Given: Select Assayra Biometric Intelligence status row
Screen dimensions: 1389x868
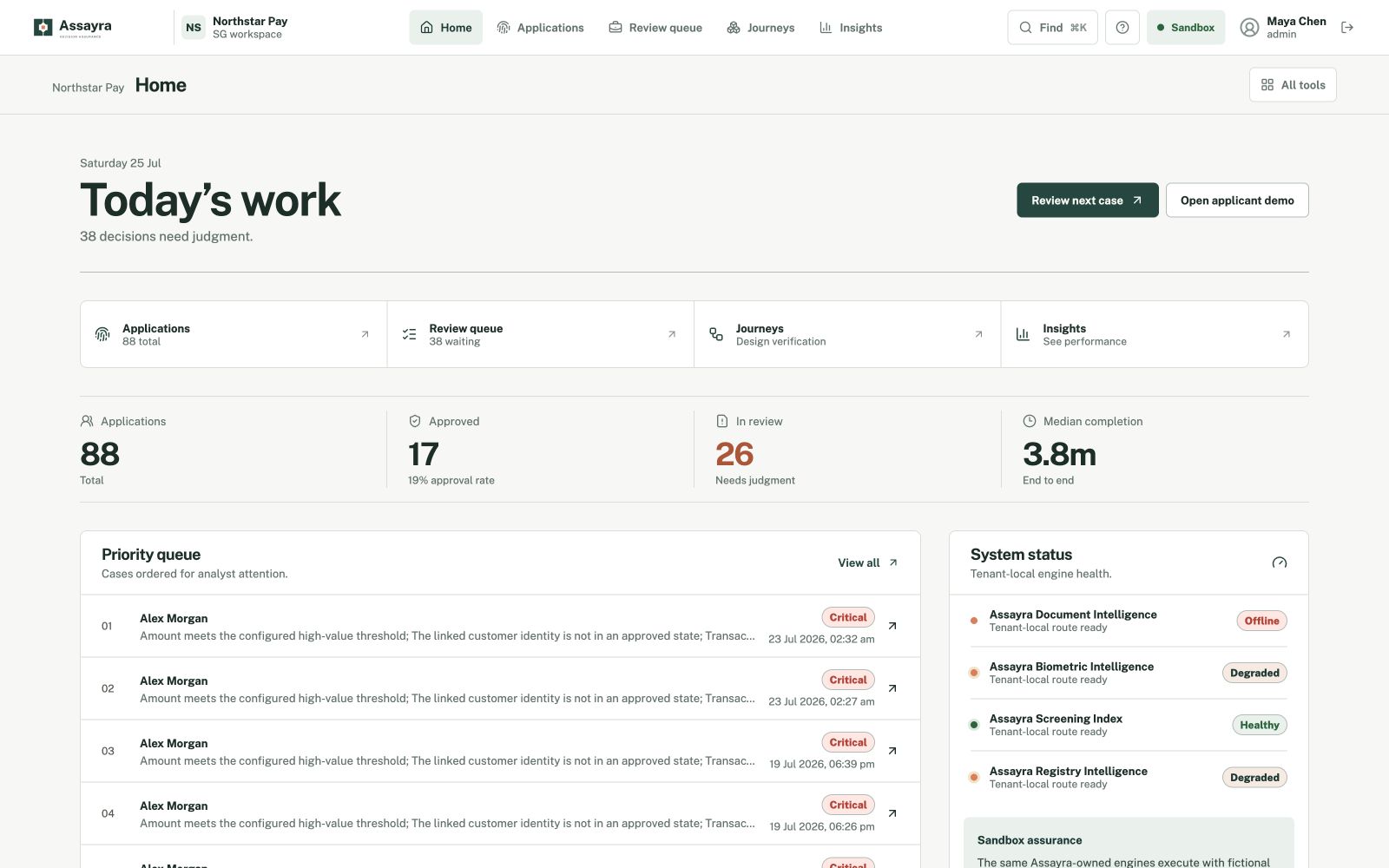Looking at the screenshot, I should 1129,673.
